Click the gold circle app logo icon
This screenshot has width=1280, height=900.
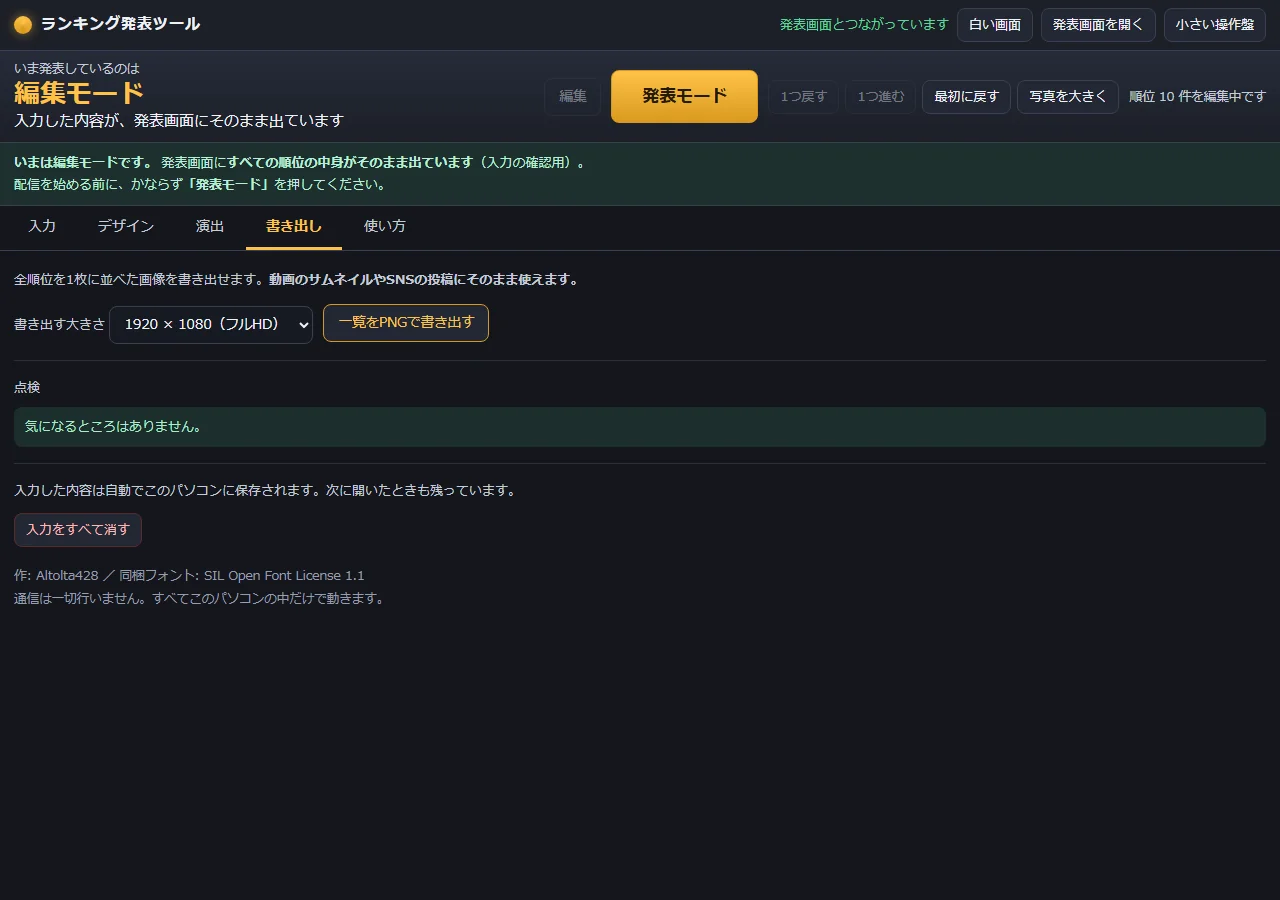pyautogui.click(x=23, y=25)
